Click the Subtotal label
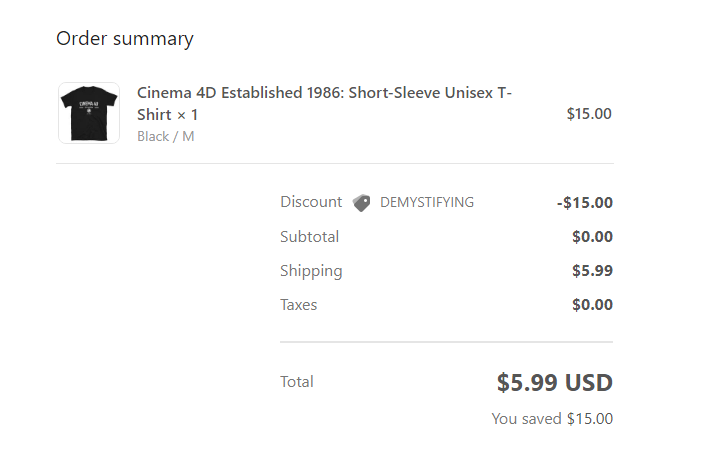Viewport: 705px width, 471px height. coord(309,237)
